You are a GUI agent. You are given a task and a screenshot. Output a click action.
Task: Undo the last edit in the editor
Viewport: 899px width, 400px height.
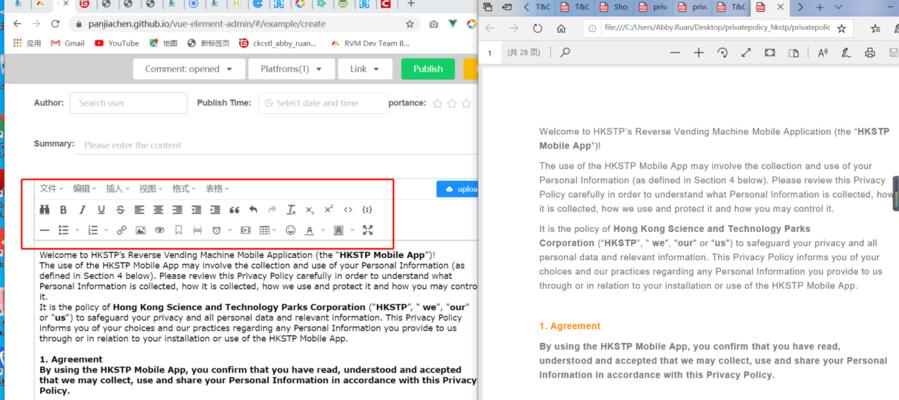(x=253, y=210)
